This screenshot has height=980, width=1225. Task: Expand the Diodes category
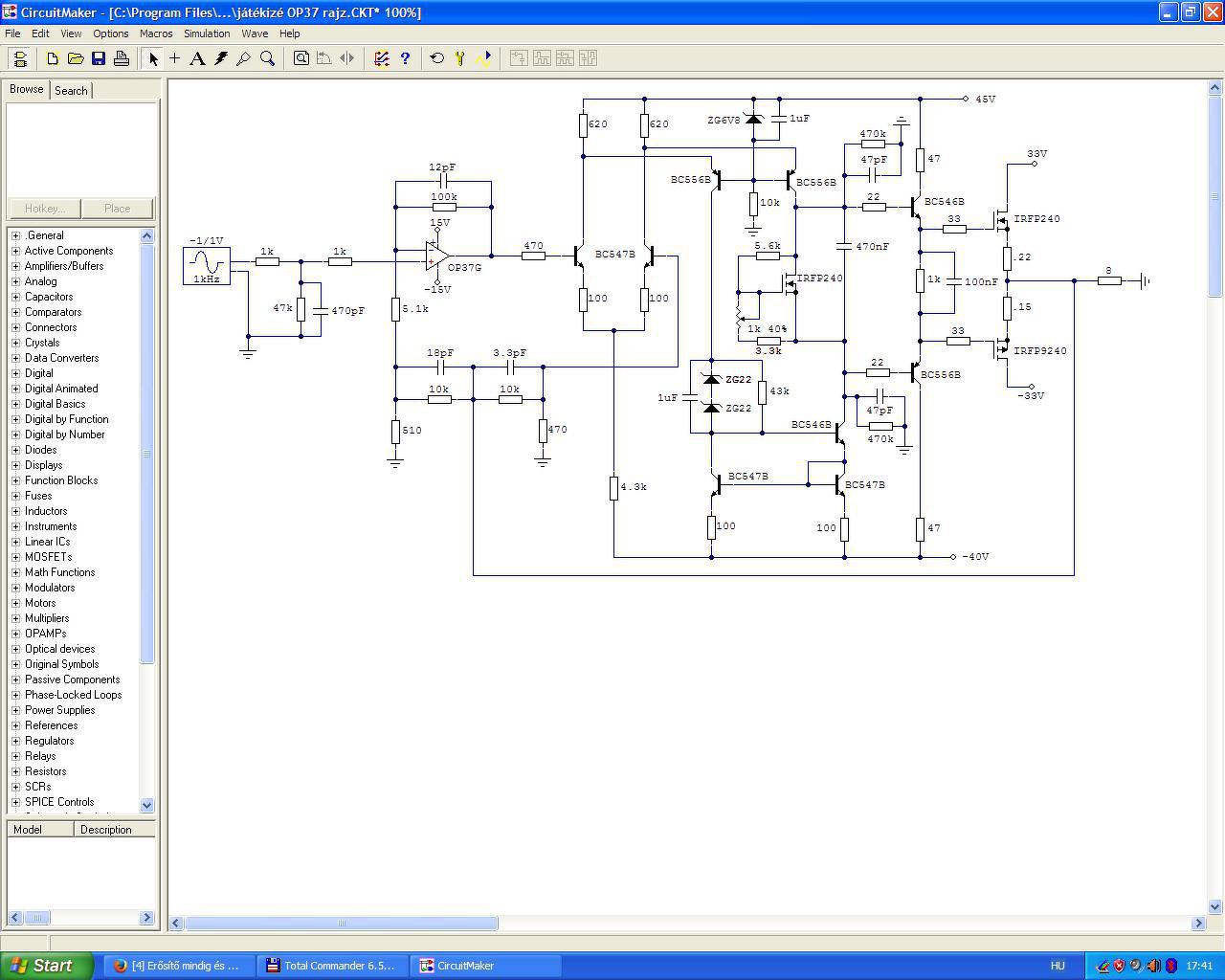(15, 450)
